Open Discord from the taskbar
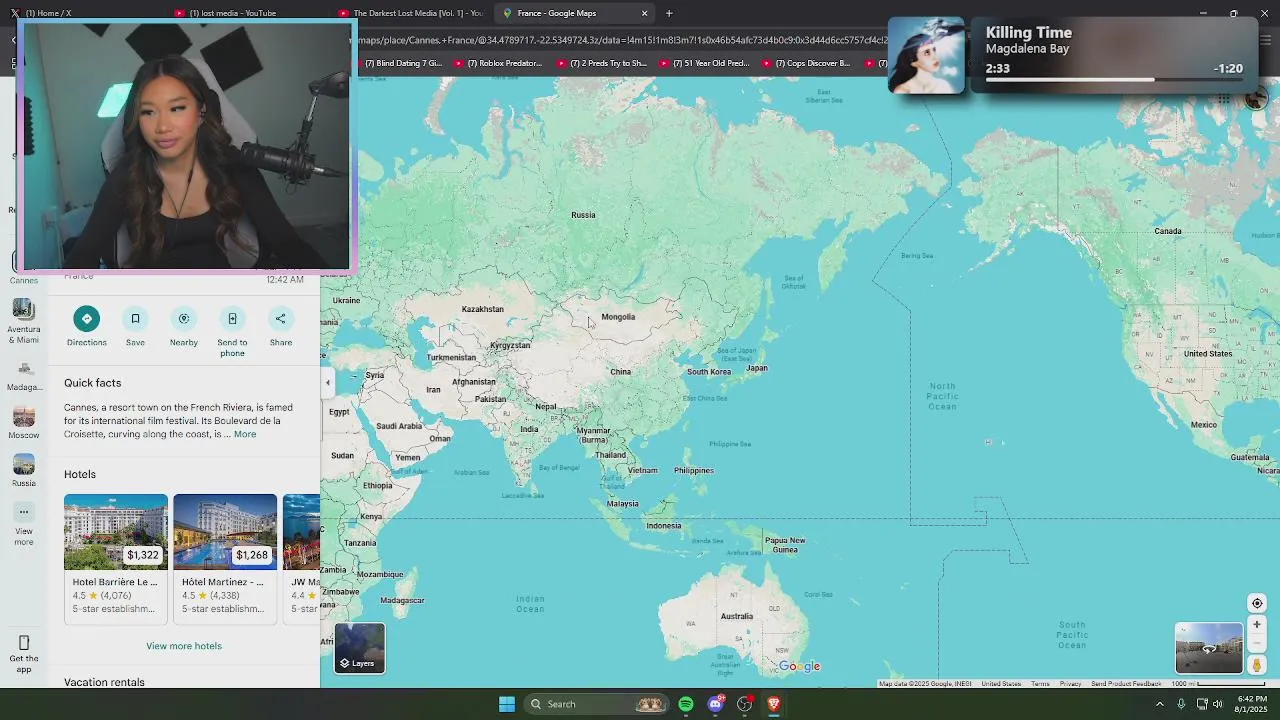The image size is (1280, 720). (x=715, y=704)
